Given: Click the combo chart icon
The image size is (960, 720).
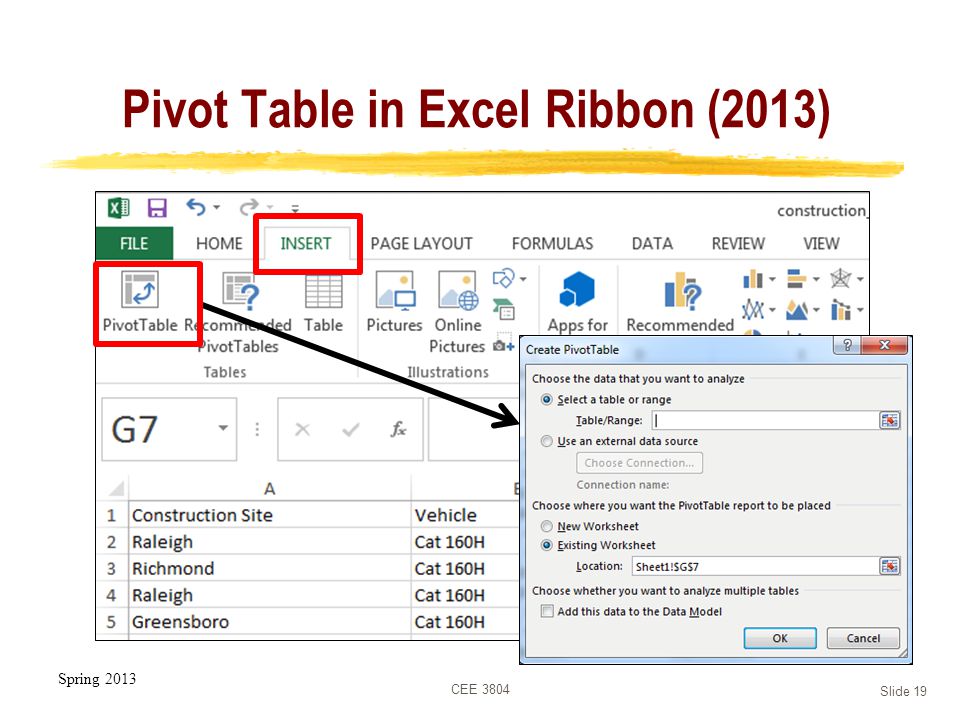Looking at the screenshot, I should 841,310.
